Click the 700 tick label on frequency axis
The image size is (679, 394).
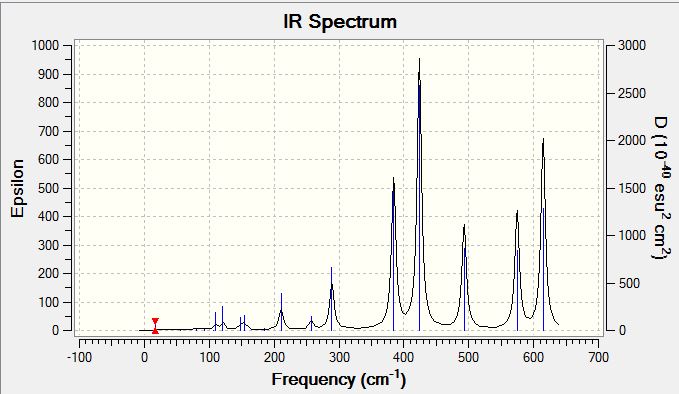click(598, 357)
